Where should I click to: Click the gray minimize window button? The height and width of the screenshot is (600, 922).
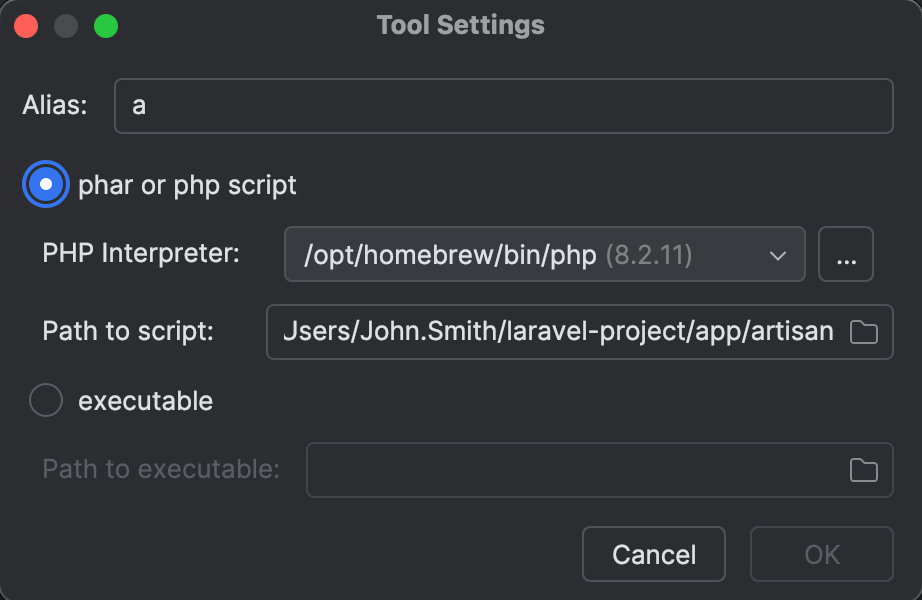click(66, 26)
